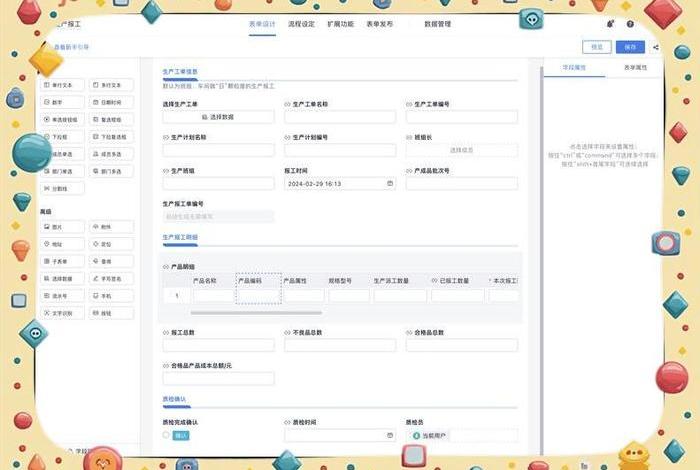Open the notifications bell icon
This screenshot has height=470, width=700.
tap(610, 24)
